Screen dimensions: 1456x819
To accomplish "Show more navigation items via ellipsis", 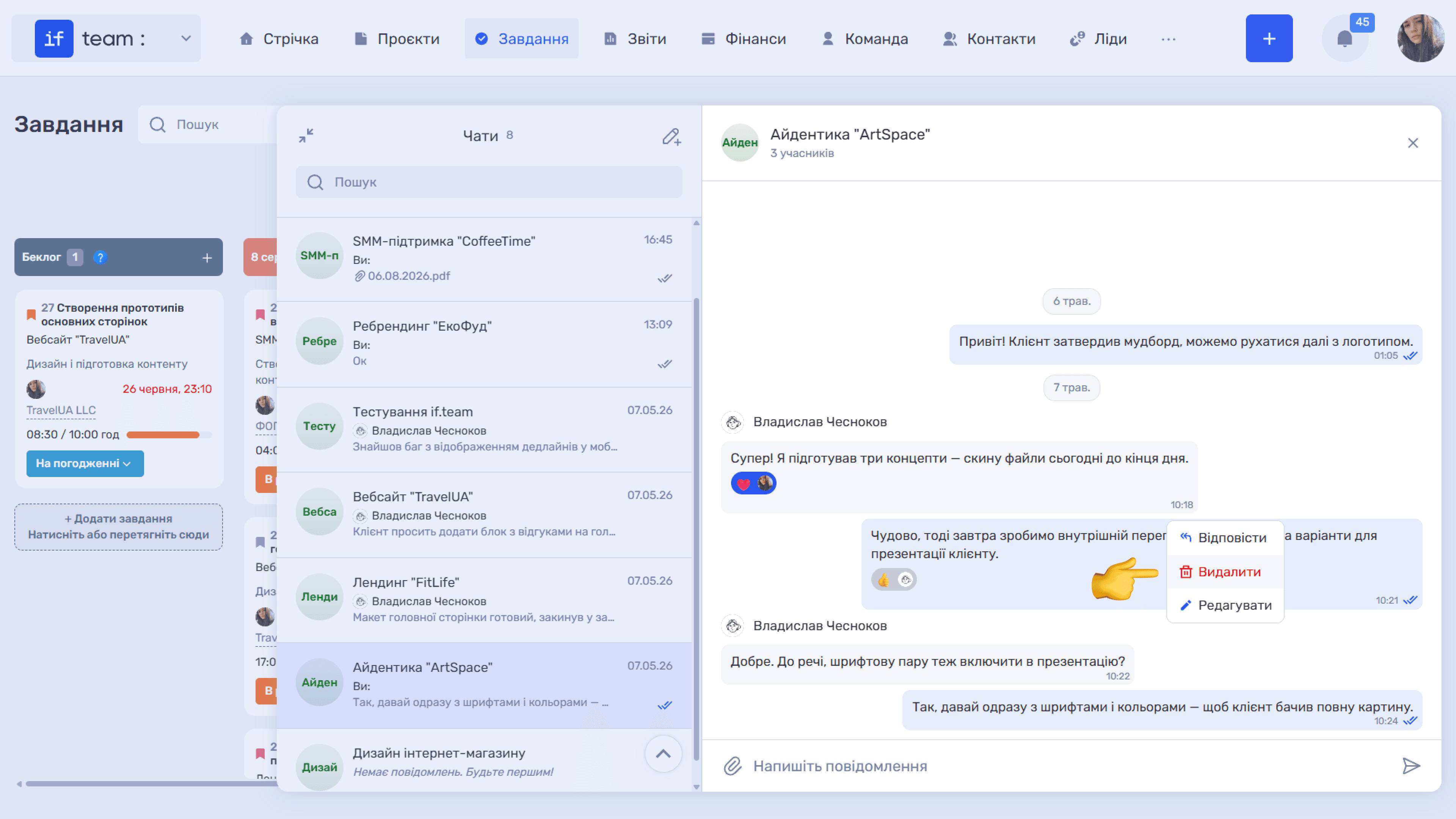I will click(1168, 39).
